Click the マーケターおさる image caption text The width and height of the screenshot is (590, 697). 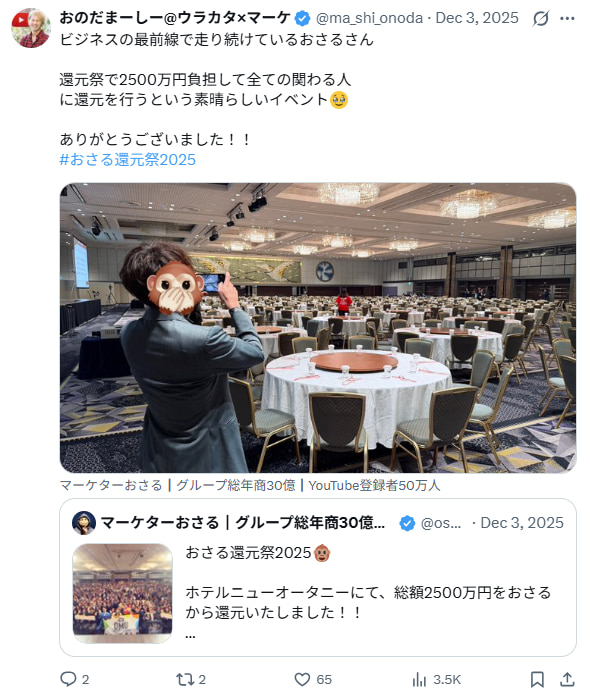pyautogui.click(x=250, y=485)
